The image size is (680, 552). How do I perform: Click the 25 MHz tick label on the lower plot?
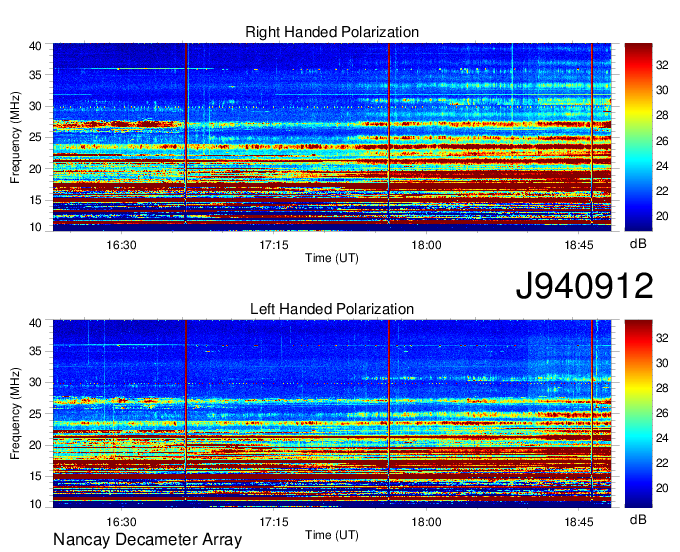(x=36, y=414)
